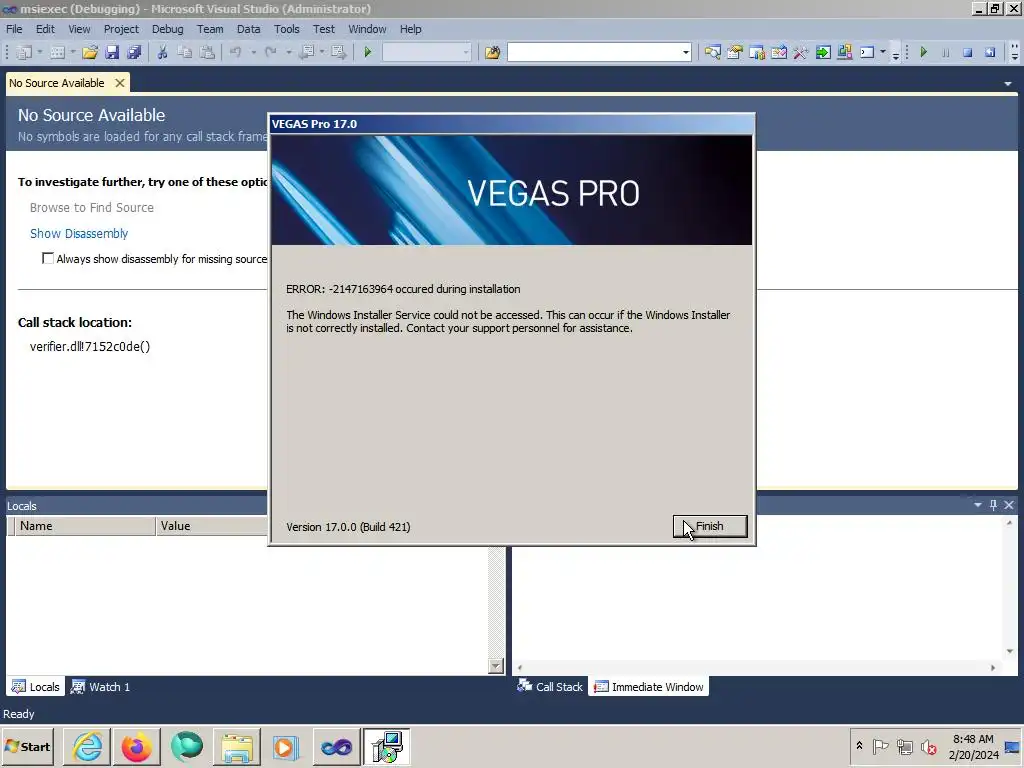
Task: Open the Team menu
Action: tap(210, 29)
